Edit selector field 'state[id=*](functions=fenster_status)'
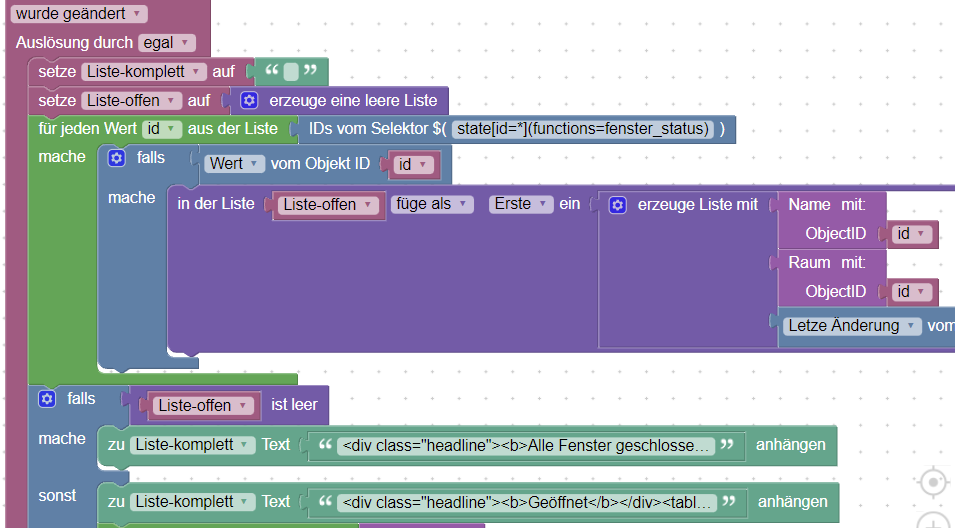Viewport: 955px width, 528px height. (583, 129)
